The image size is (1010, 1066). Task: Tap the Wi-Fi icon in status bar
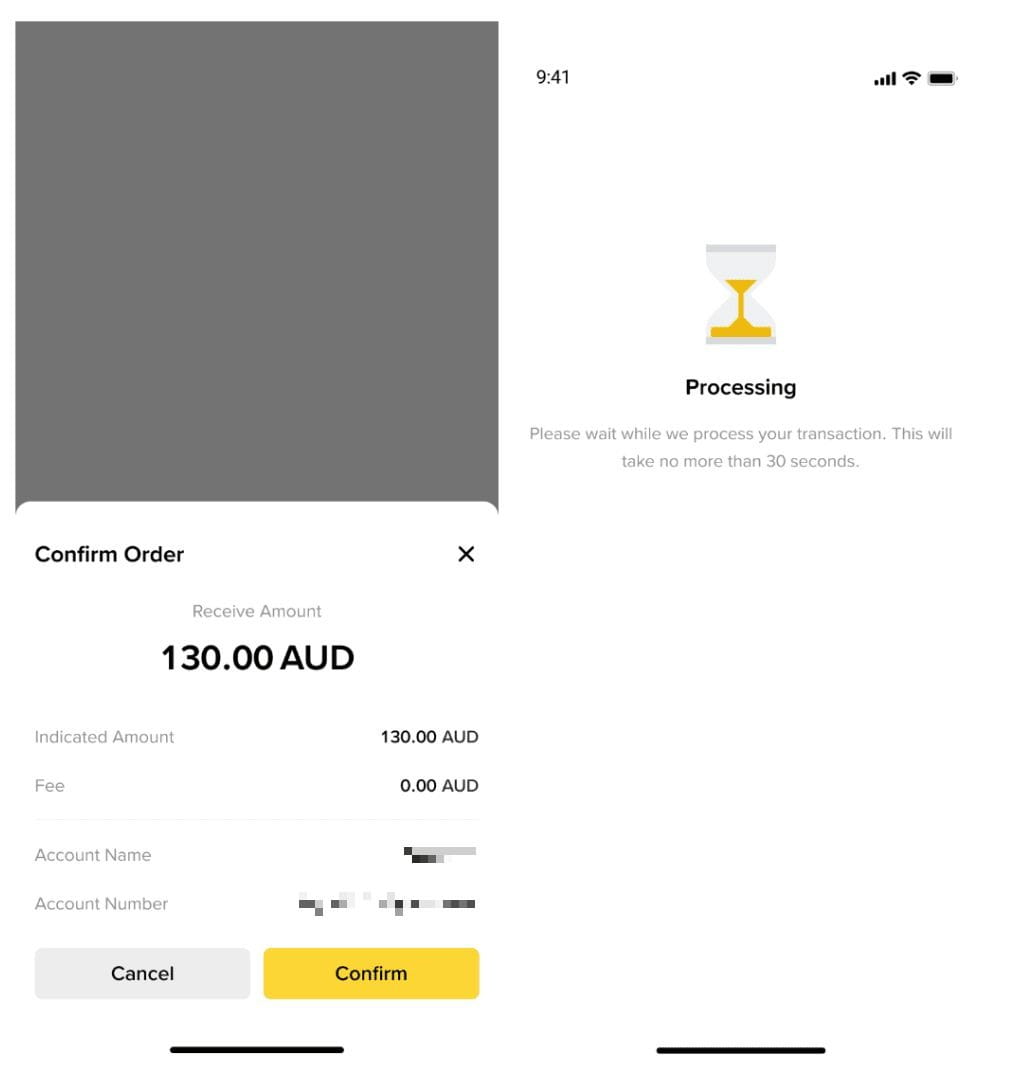(x=910, y=77)
